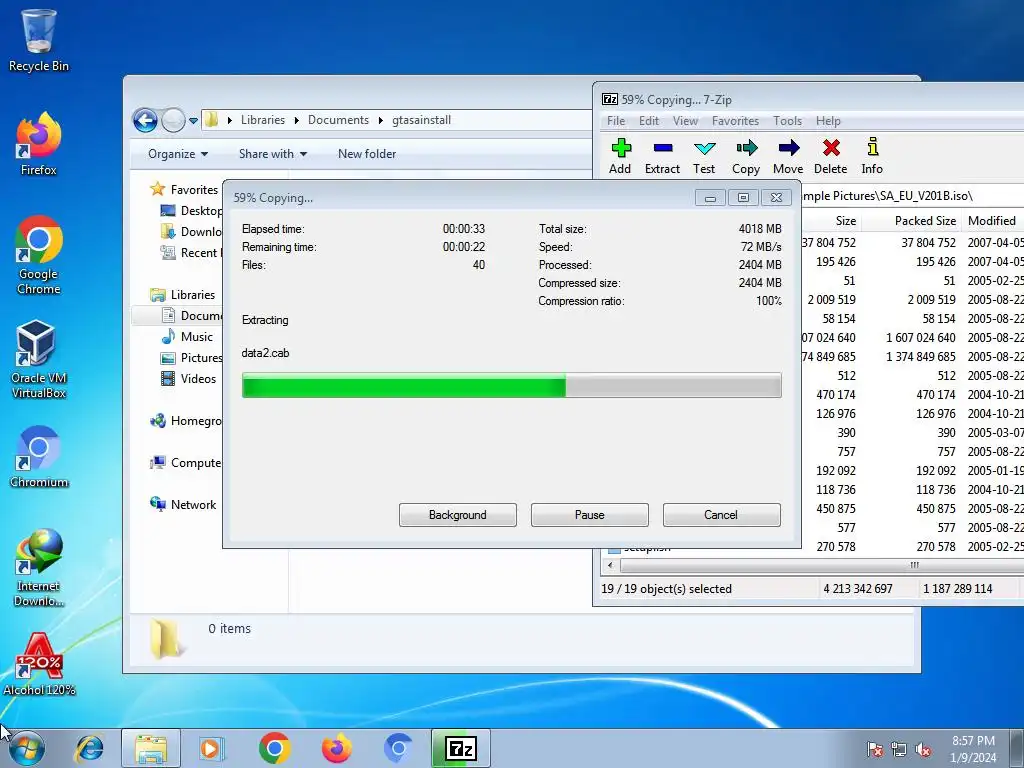Click New folder in Explorer toolbar
1024x768 pixels.
[x=367, y=154]
